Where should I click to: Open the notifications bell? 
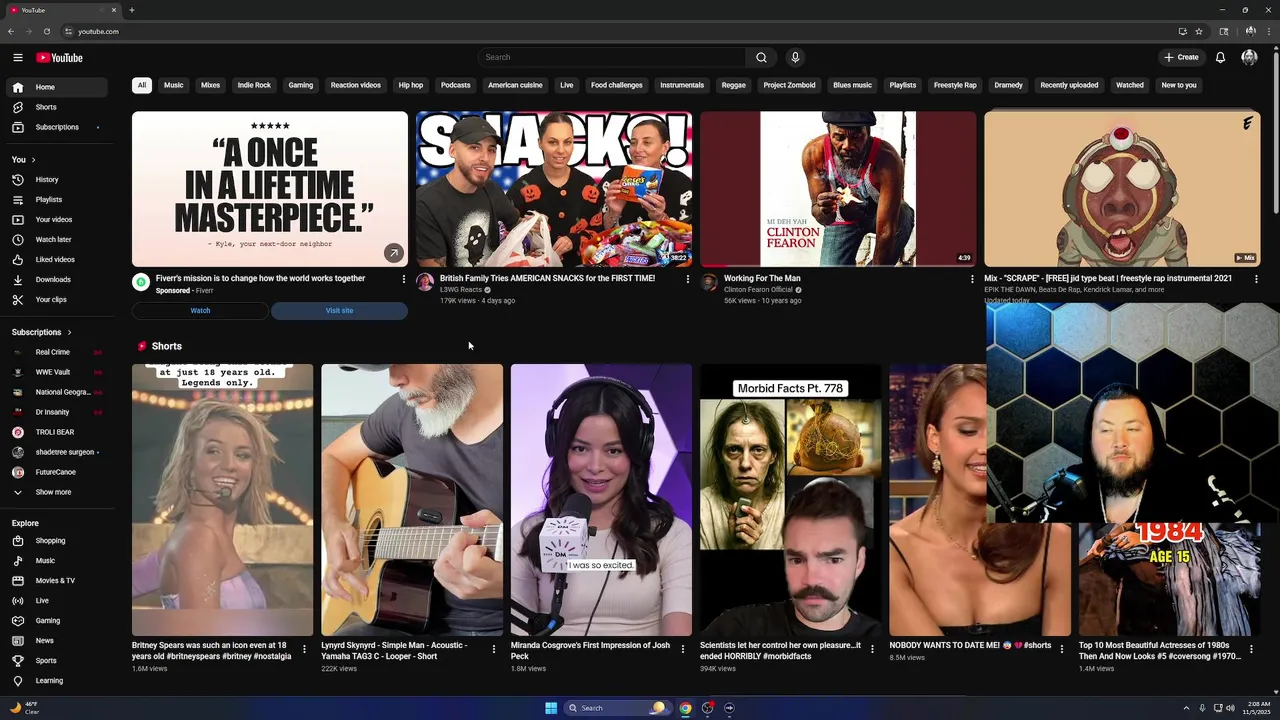click(x=1220, y=57)
